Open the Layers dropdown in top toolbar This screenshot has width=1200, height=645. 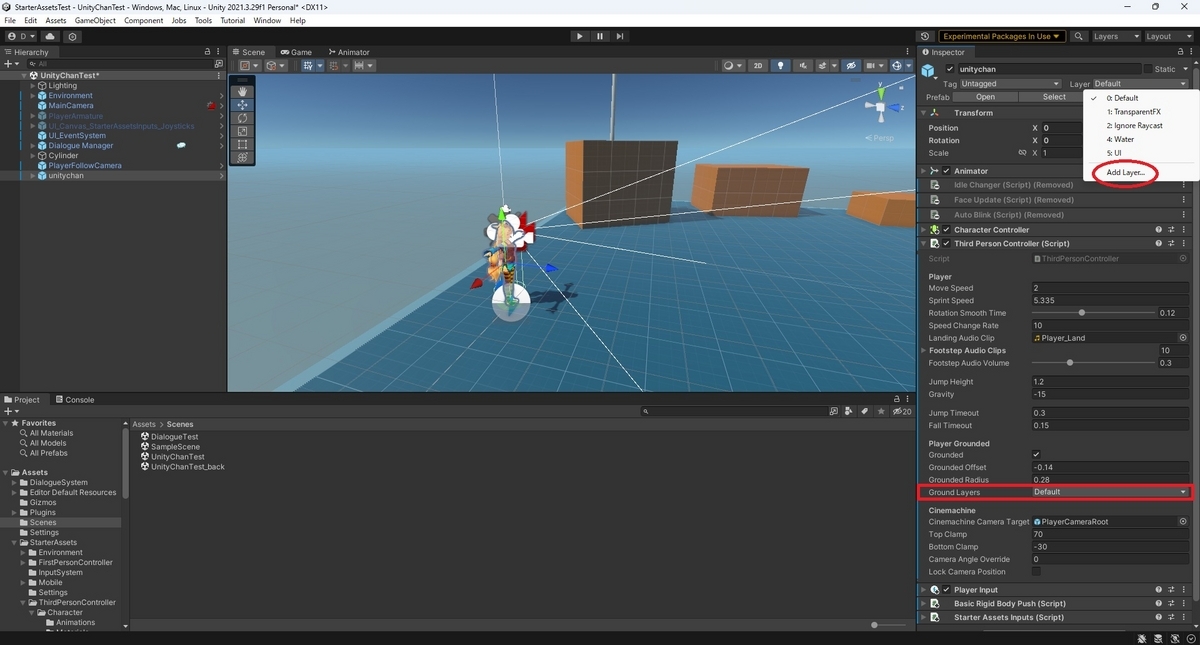pos(1115,36)
